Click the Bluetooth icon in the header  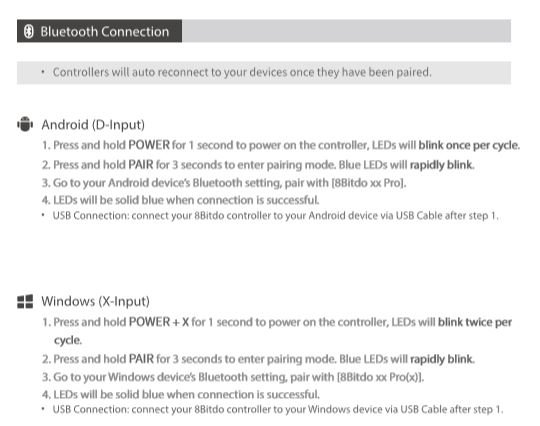(29, 31)
